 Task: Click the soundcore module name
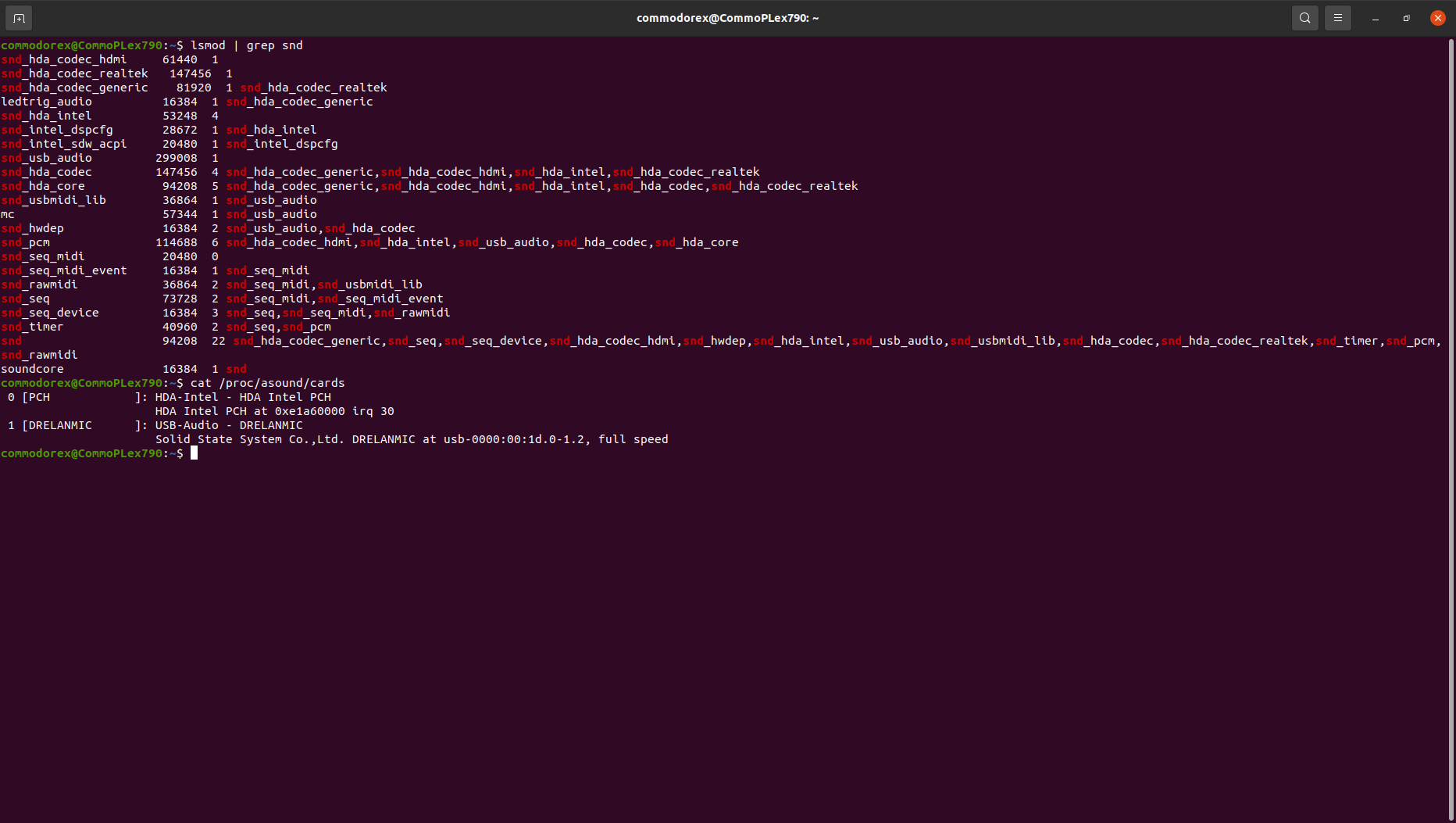(33, 369)
